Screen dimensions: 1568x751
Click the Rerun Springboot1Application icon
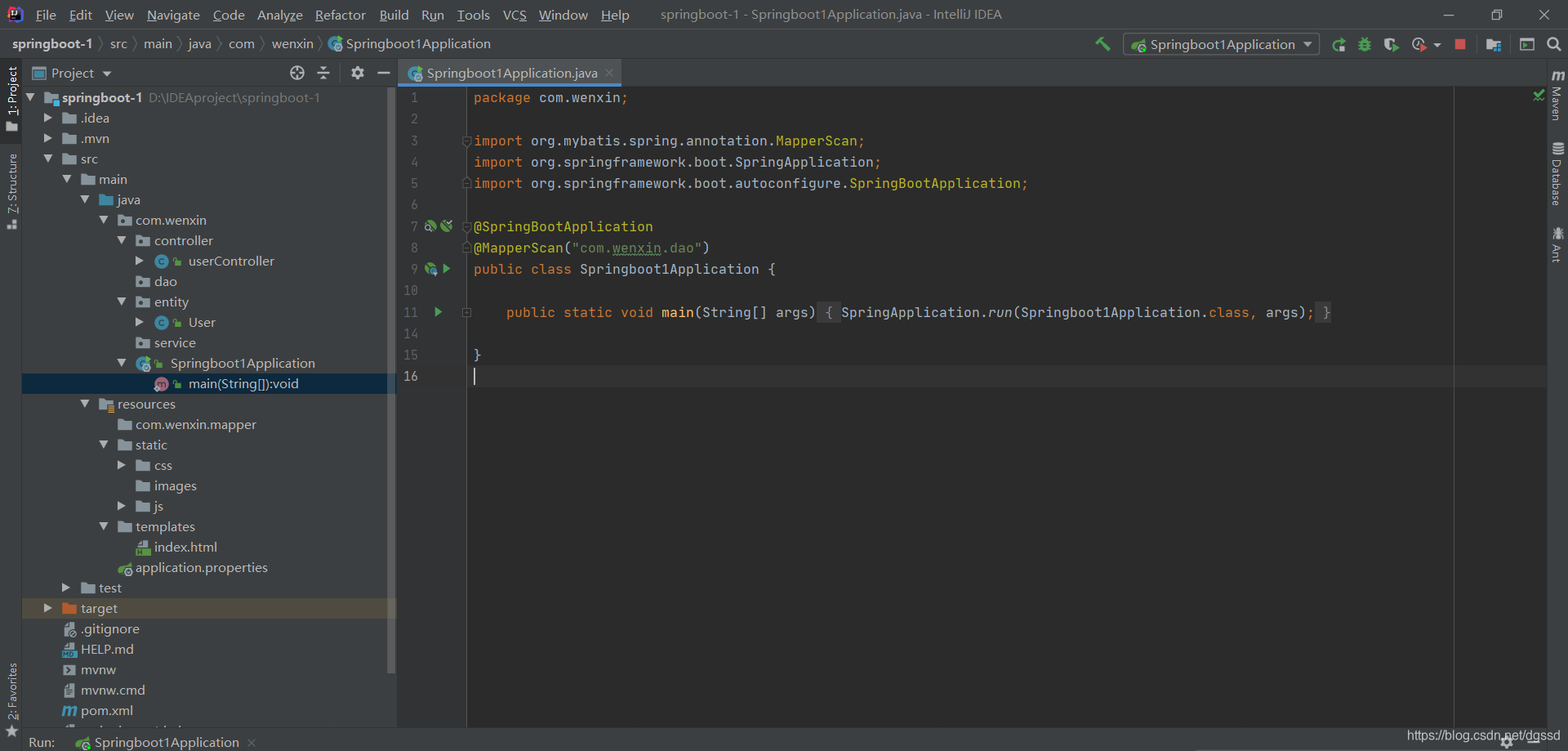click(x=1339, y=45)
